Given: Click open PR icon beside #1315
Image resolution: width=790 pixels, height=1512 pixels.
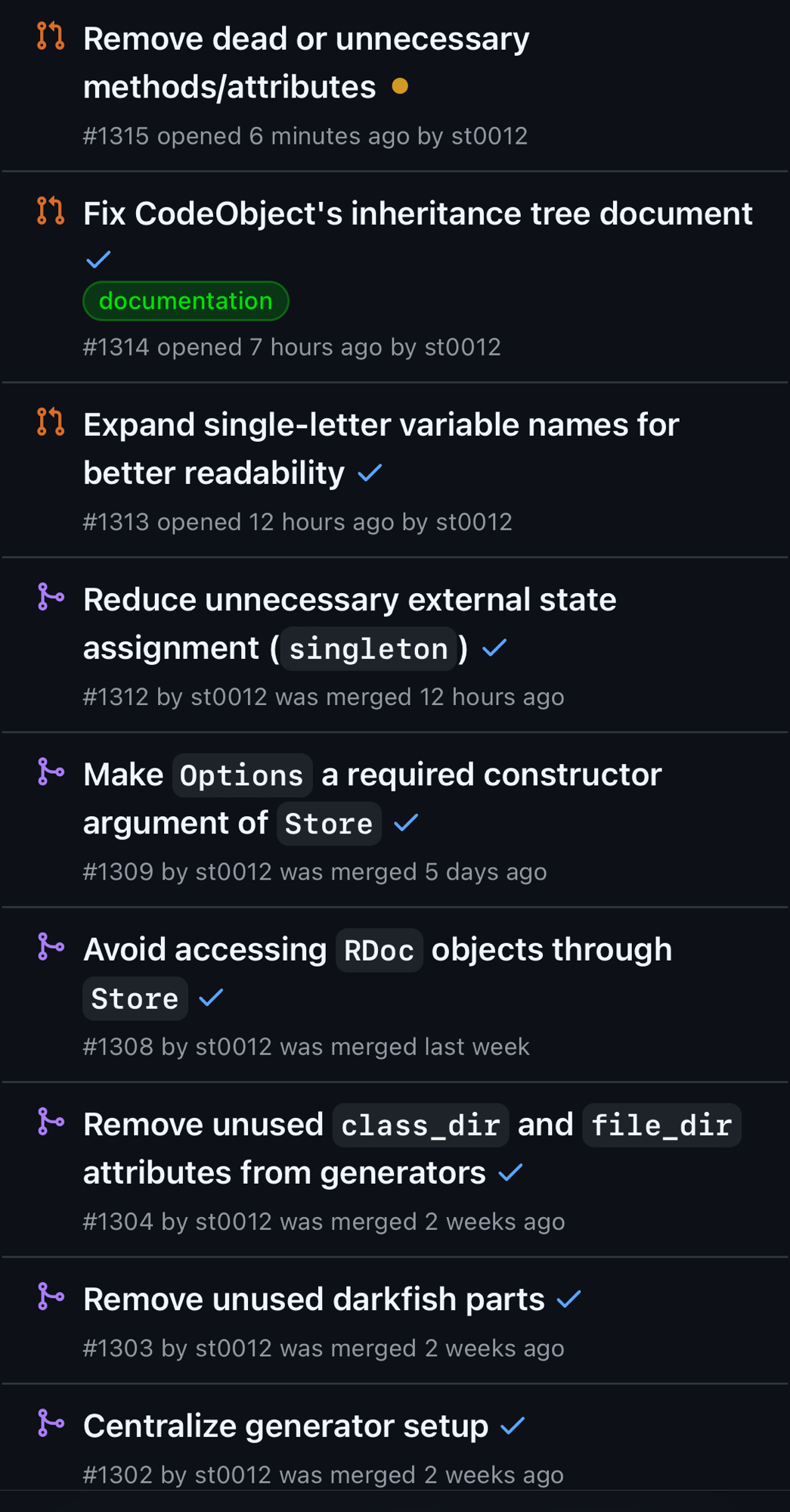Looking at the screenshot, I should click(51, 36).
